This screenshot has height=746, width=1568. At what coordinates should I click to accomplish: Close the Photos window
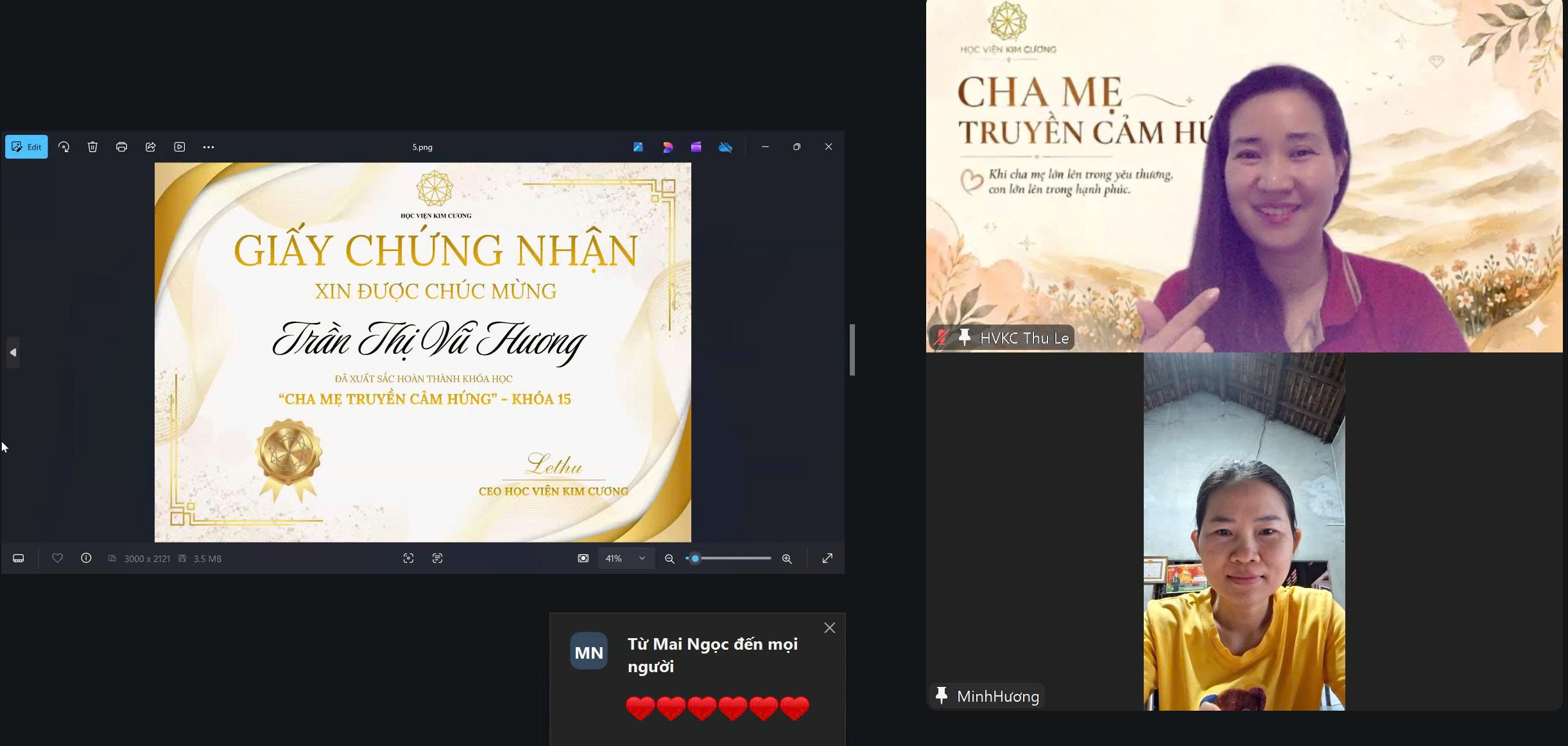coord(829,147)
